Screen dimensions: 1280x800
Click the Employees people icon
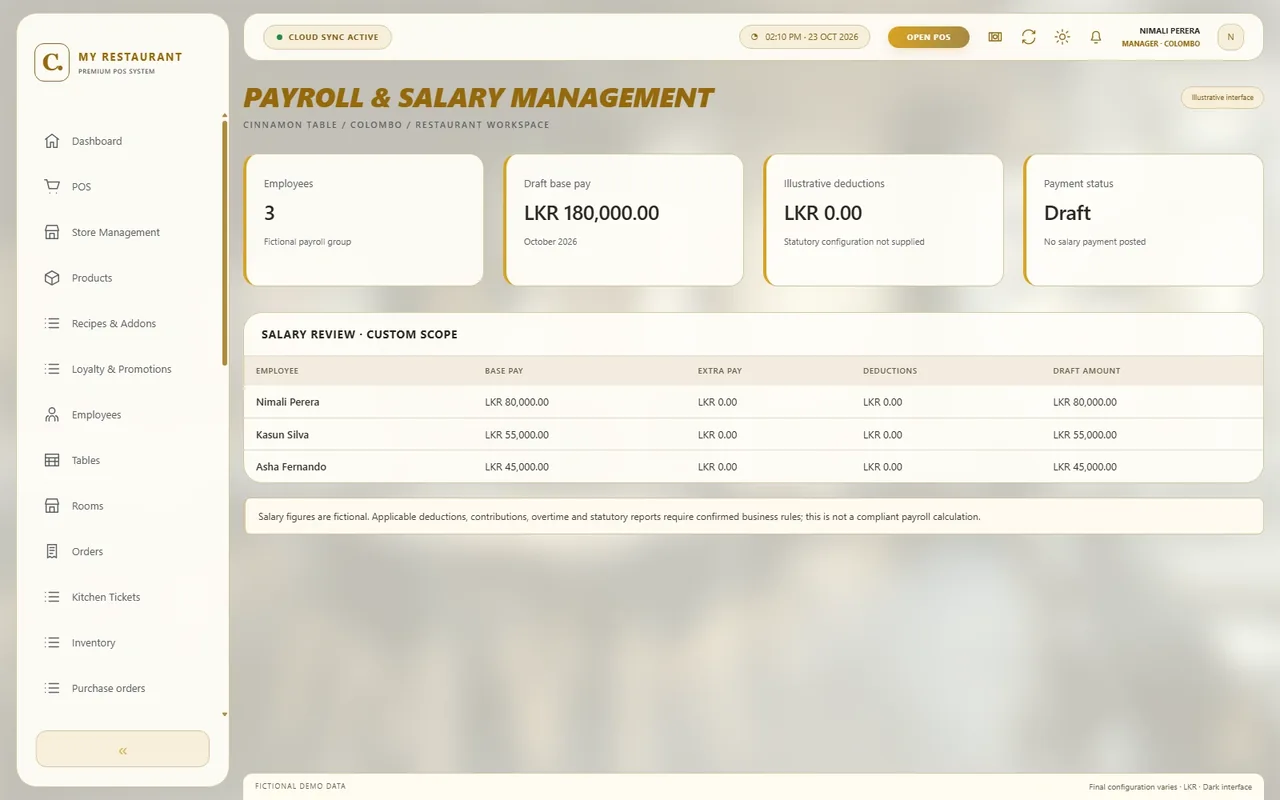pos(52,415)
